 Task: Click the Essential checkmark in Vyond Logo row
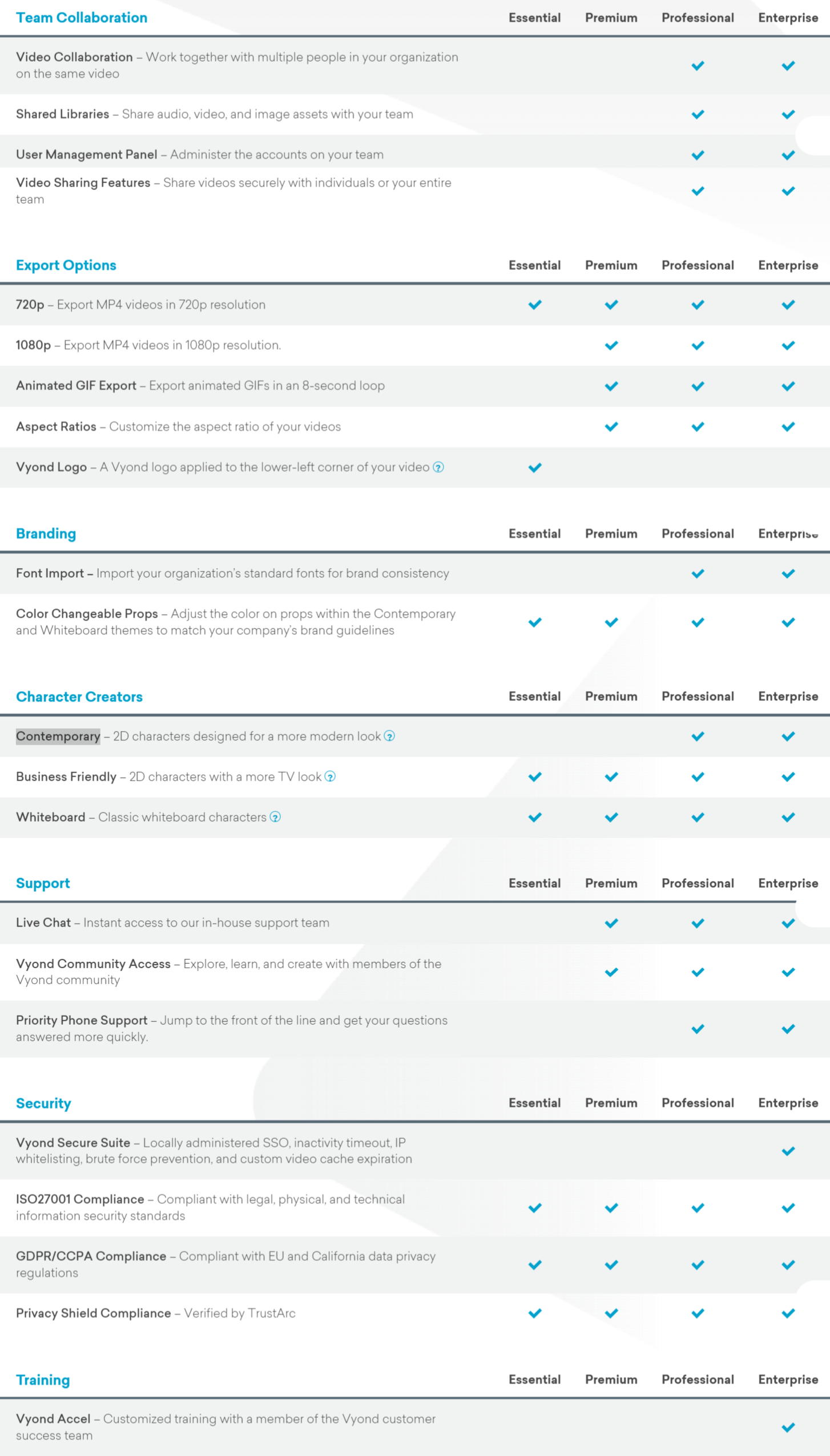pyautogui.click(x=535, y=467)
